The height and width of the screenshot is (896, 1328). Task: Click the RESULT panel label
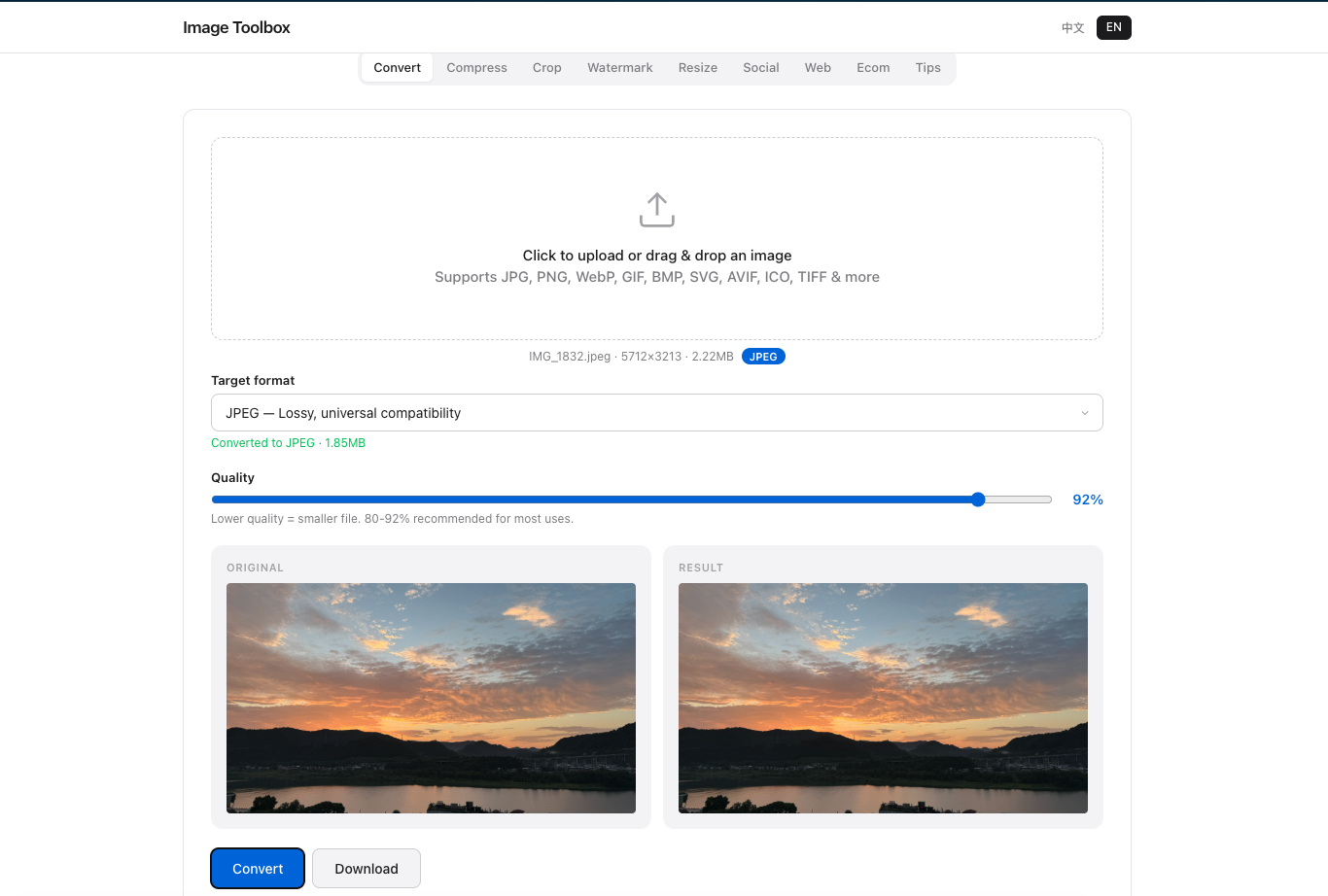coord(701,568)
